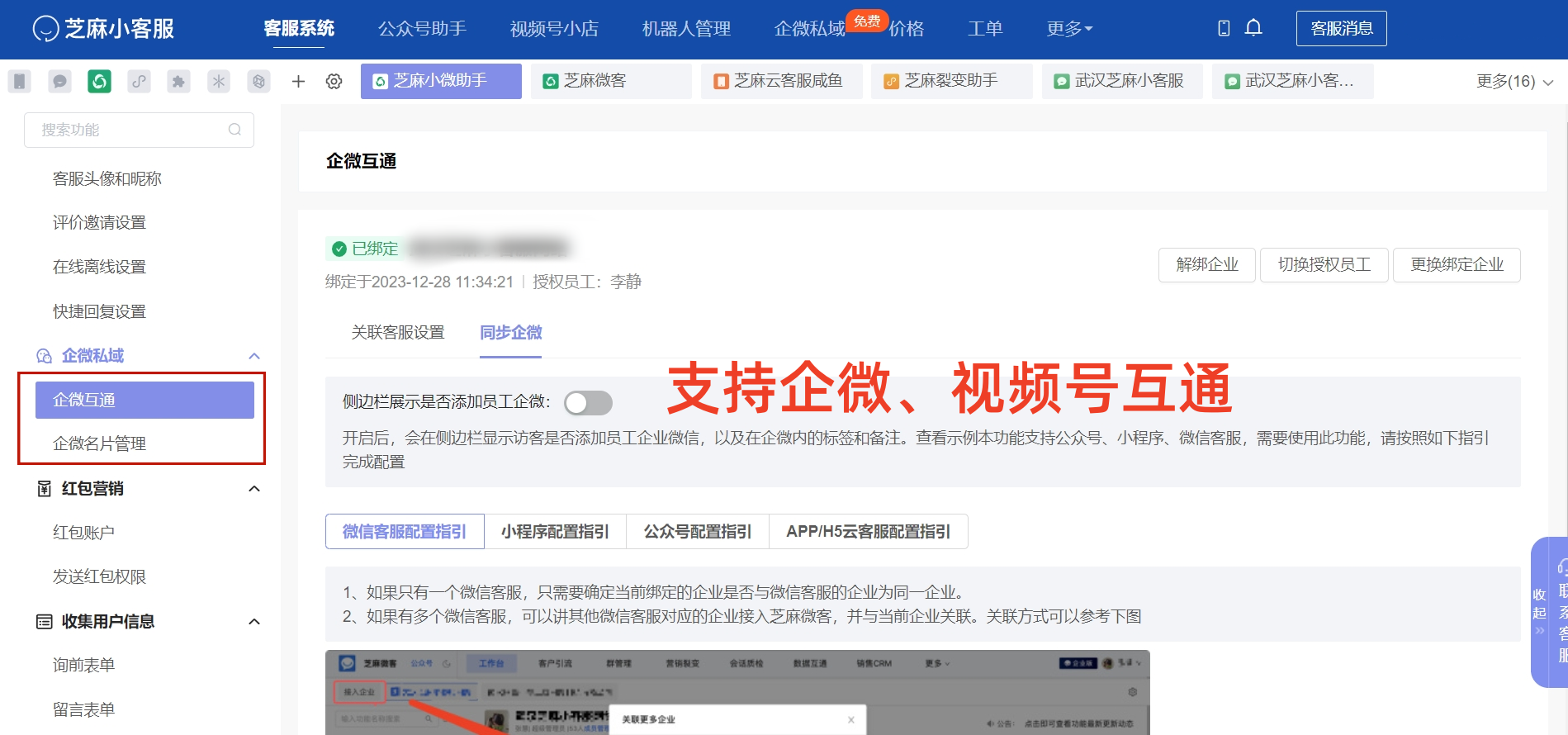Image resolution: width=1568 pixels, height=735 pixels.
Task: Select 公众号配置指引 tab
Action: (x=698, y=532)
